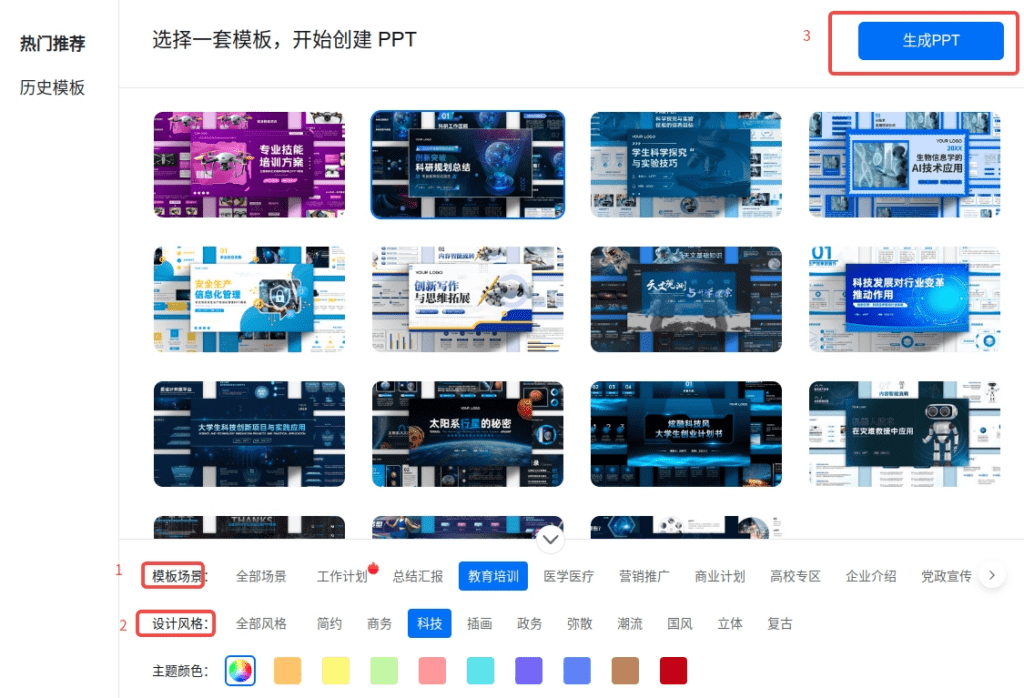Open 历史模板 in the sidebar
Screen dimensions: 1024x698
[52, 88]
